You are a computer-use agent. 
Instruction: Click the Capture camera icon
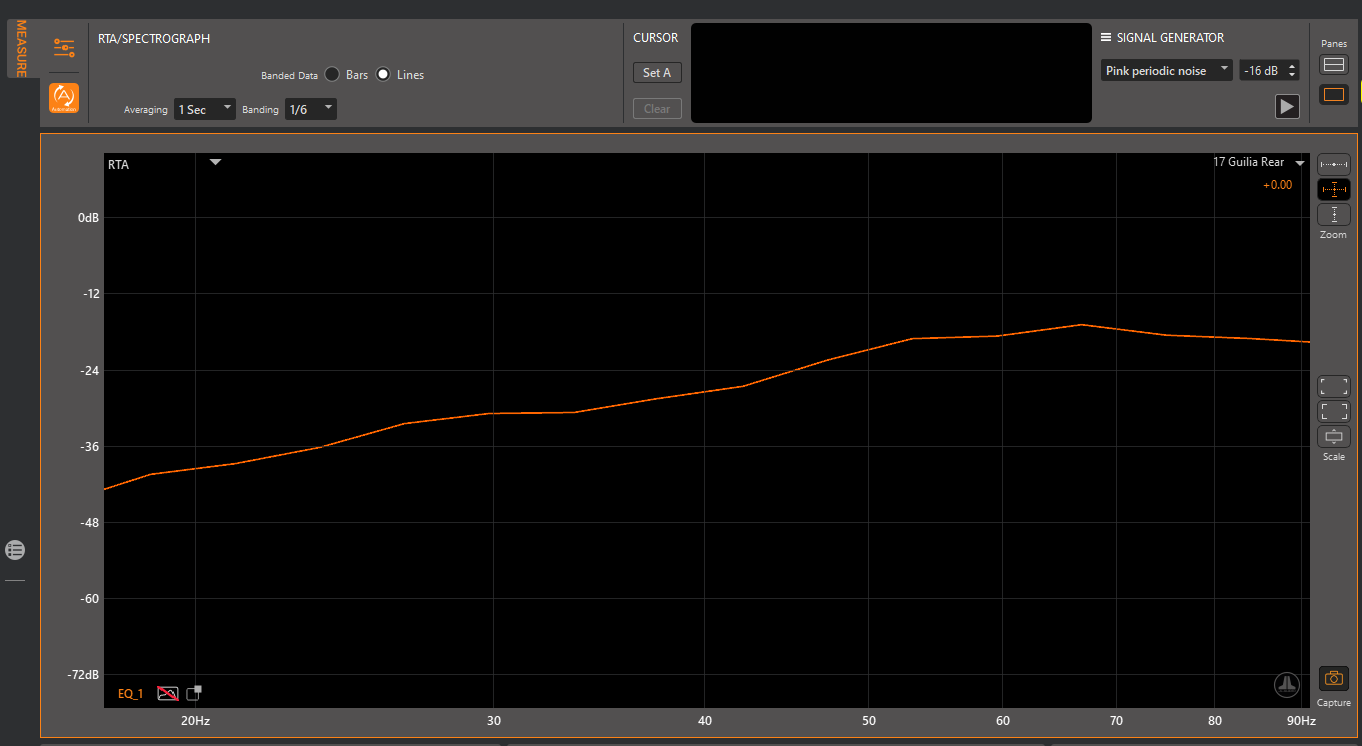tap(1333, 679)
